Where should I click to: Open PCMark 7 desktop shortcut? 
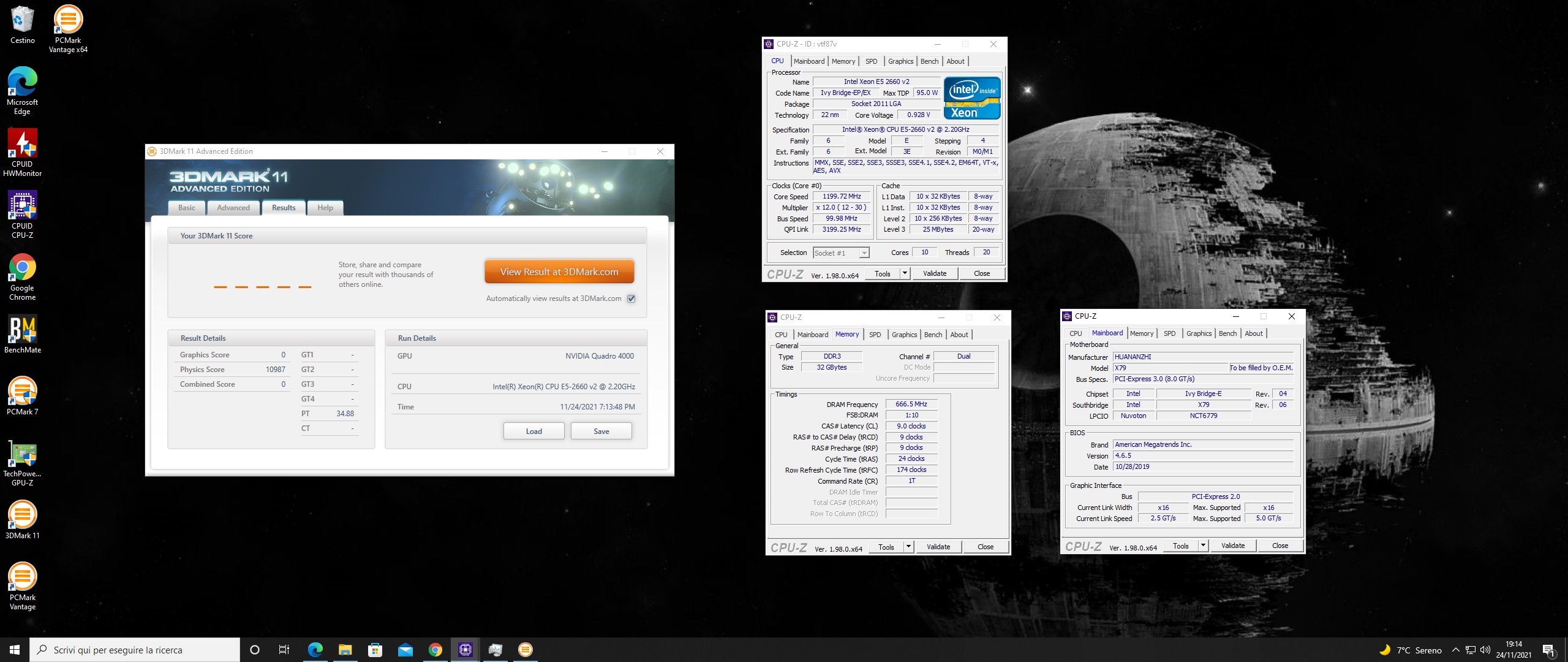pos(23,396)
